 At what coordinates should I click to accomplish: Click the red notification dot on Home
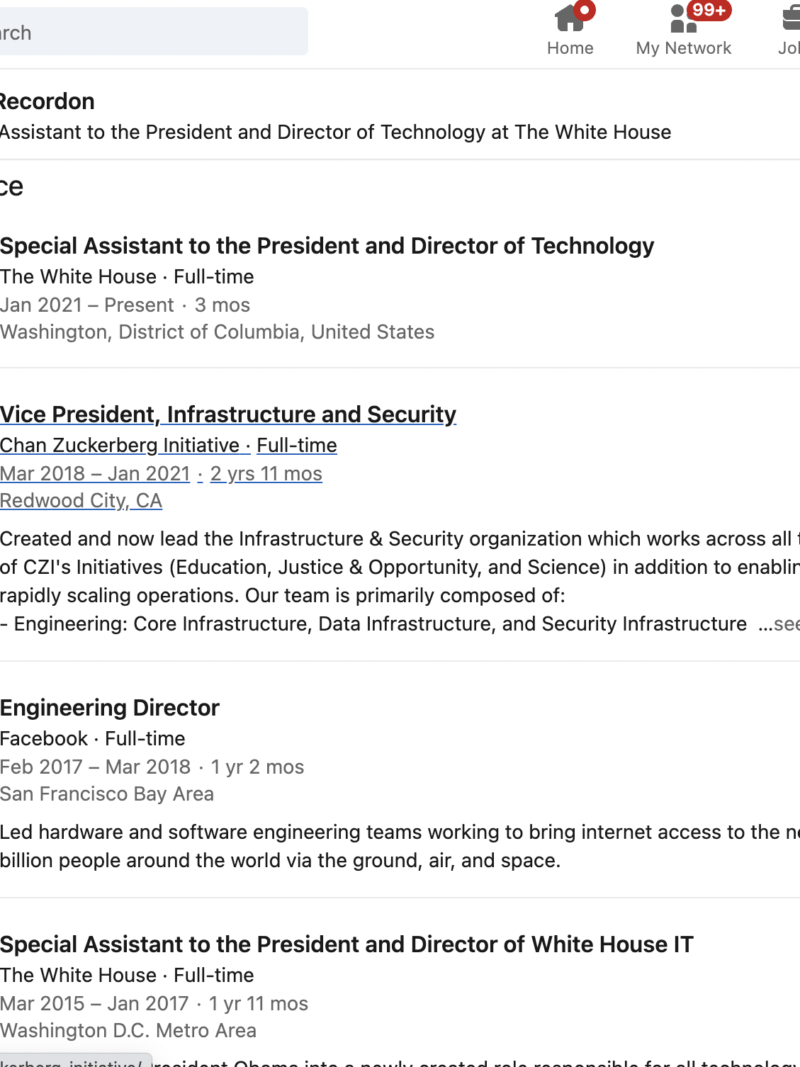click(585, 10)
